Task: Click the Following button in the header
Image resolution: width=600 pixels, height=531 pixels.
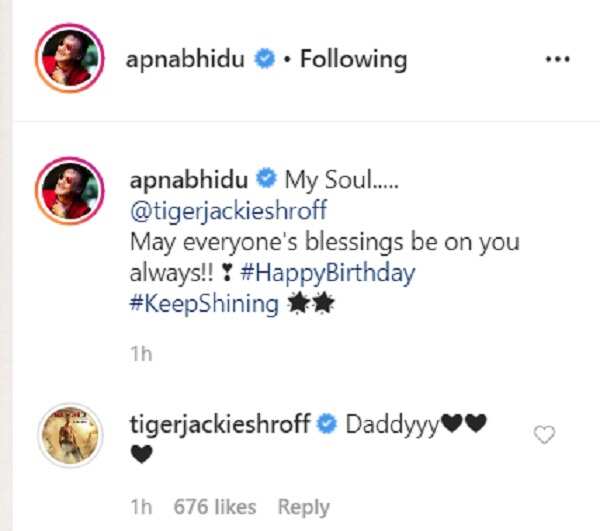Action: 353,59
